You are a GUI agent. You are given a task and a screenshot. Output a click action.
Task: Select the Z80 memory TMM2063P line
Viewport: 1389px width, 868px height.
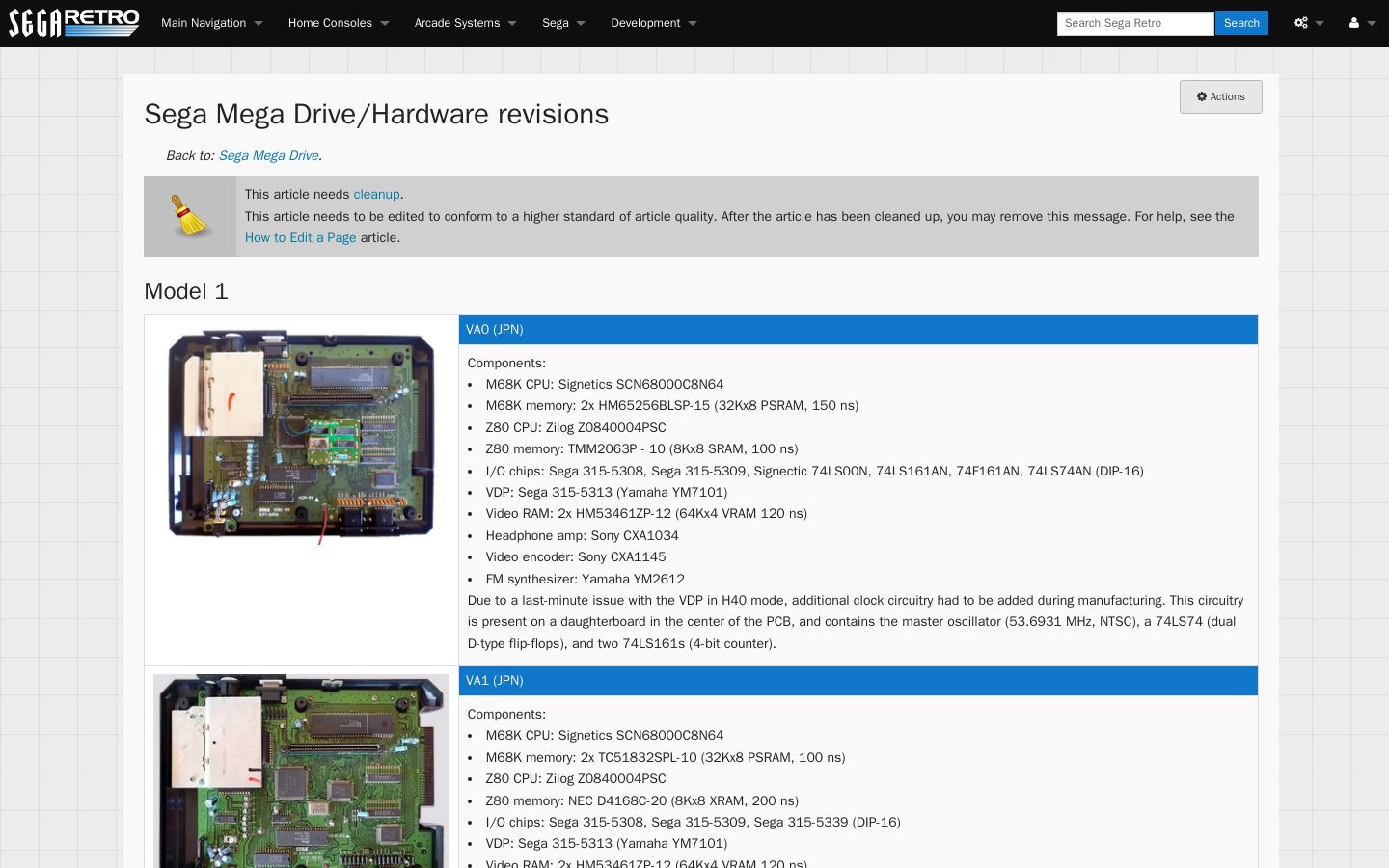pyautogui.click(x=641, y=448)
